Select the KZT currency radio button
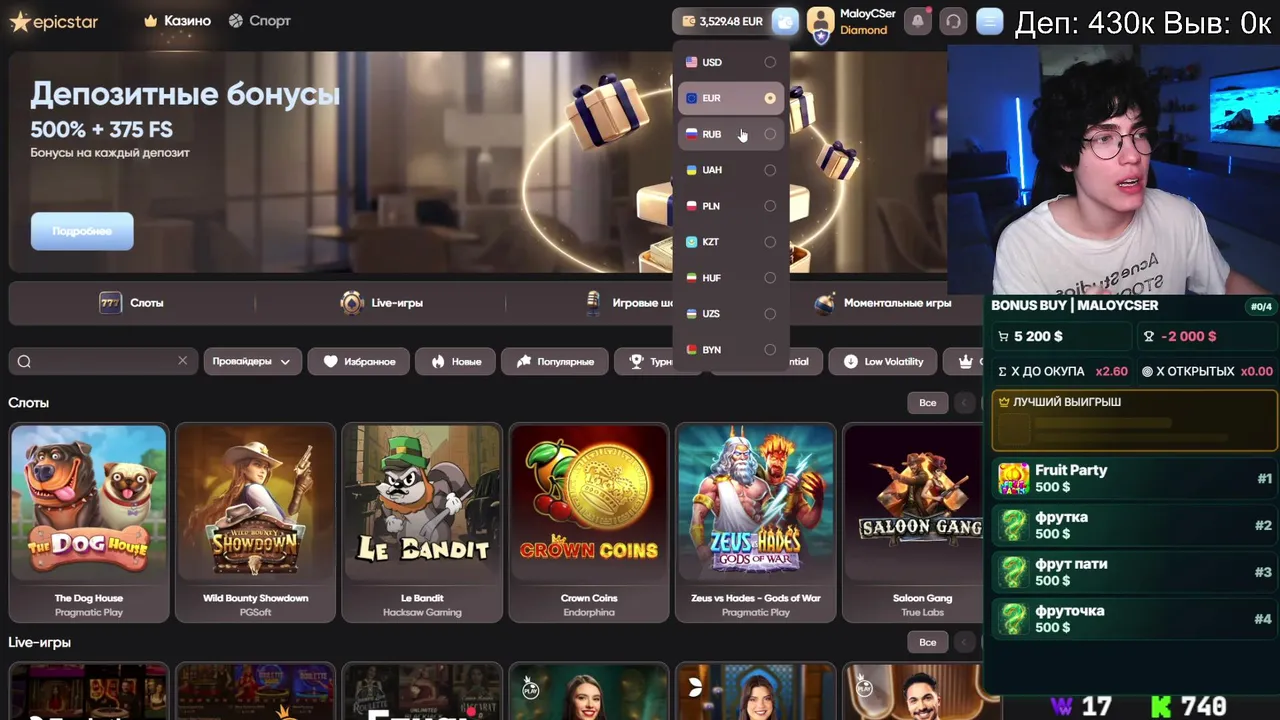1280x720 pixels. pyautogui.click(x=770, y=242)
